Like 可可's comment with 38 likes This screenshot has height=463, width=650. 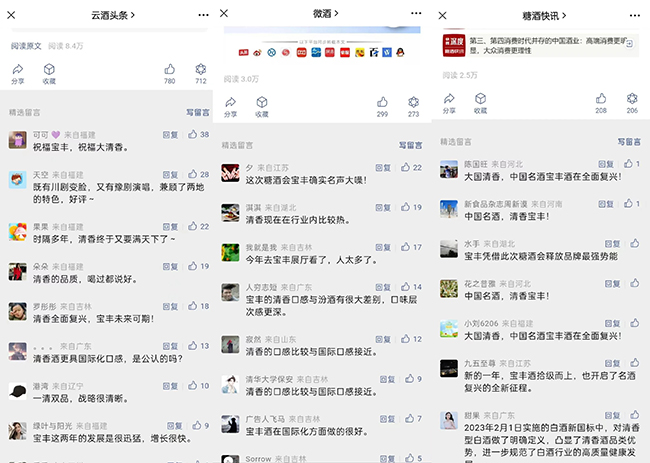(x=198, y=134)
